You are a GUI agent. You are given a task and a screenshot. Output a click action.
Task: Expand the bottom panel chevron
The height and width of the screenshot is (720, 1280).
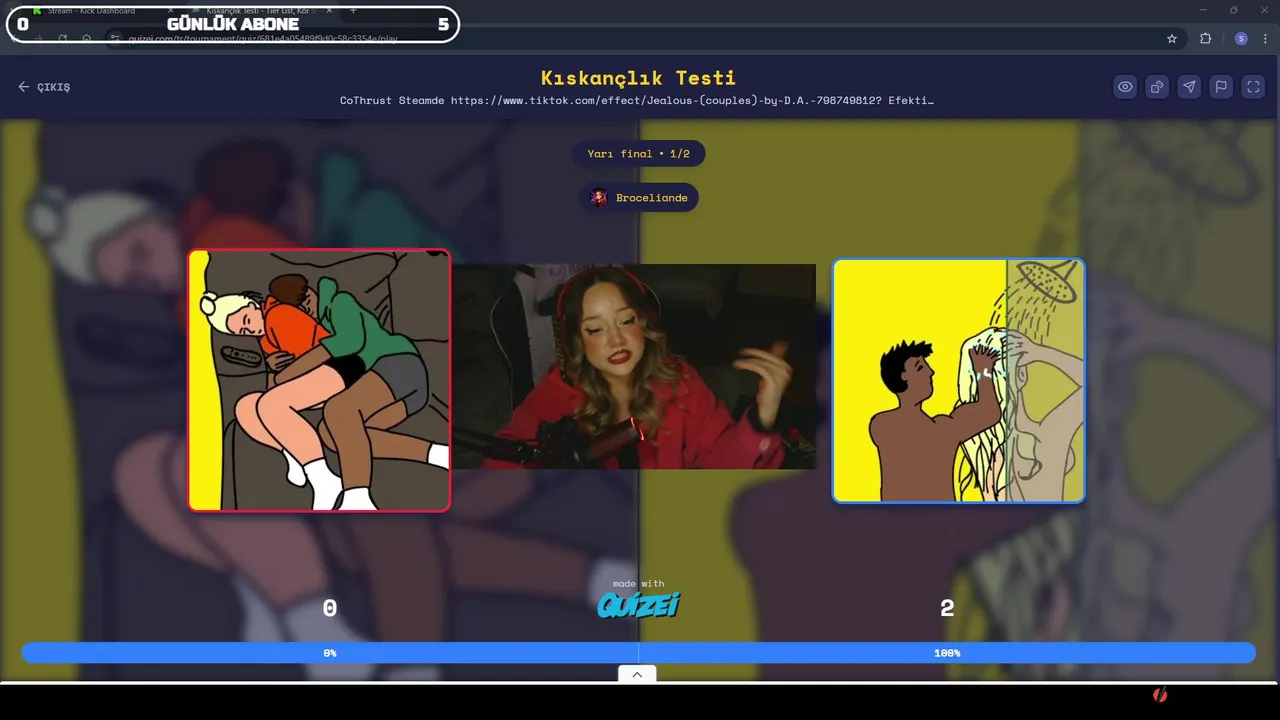637,674
